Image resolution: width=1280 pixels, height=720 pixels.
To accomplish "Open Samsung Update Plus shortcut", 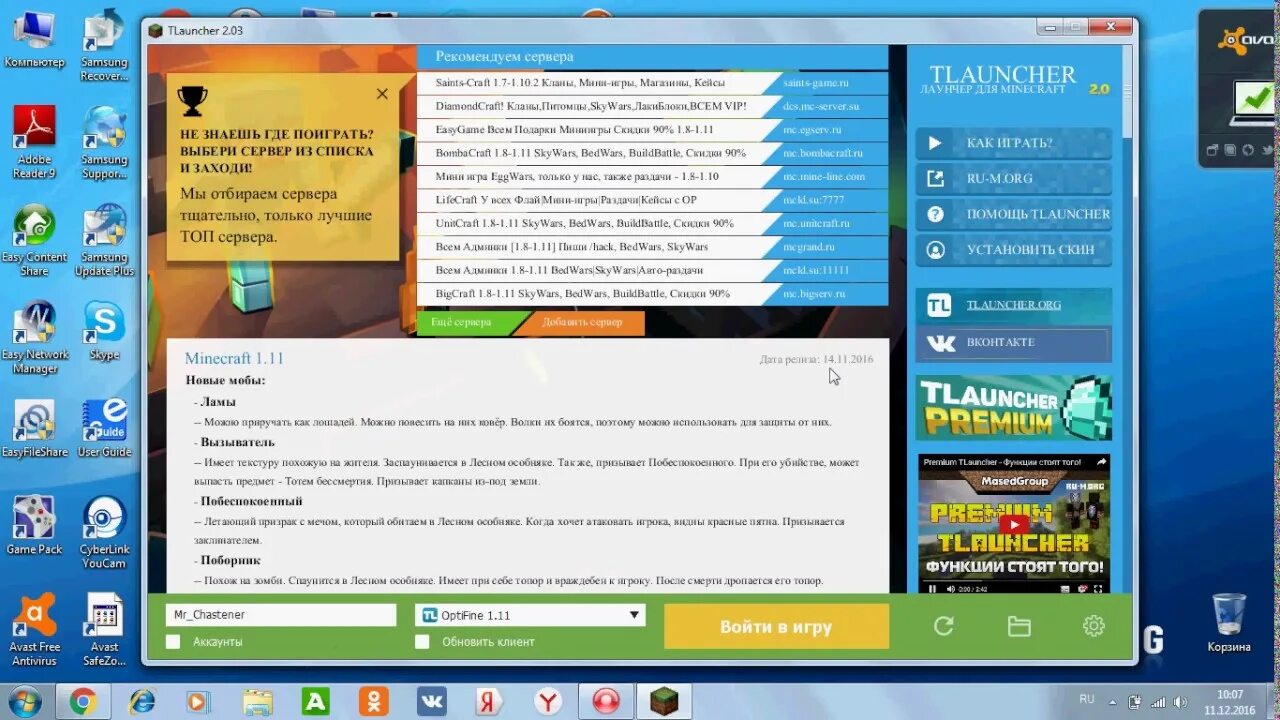I will 104,241.
